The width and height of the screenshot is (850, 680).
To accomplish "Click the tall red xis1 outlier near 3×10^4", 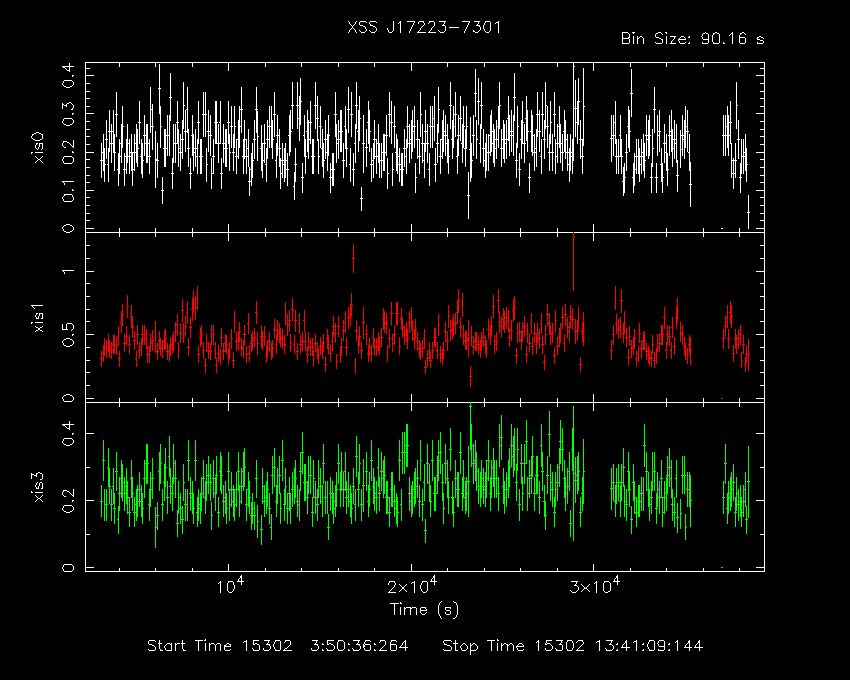I will click(574, 261).
